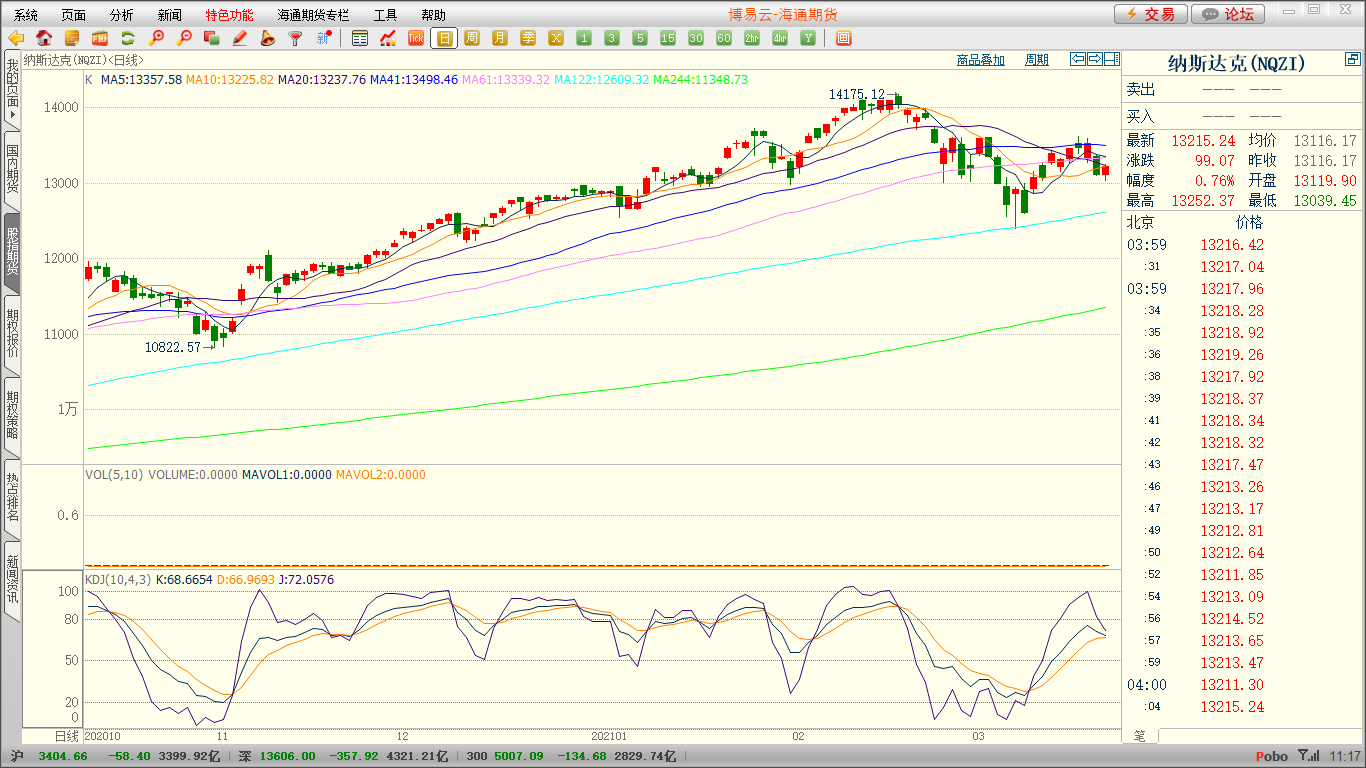Image resolution: width=1366 pixels, height=768 pixels.
Task: Zoom in with the plus magnifier
Action: [156, 38]
